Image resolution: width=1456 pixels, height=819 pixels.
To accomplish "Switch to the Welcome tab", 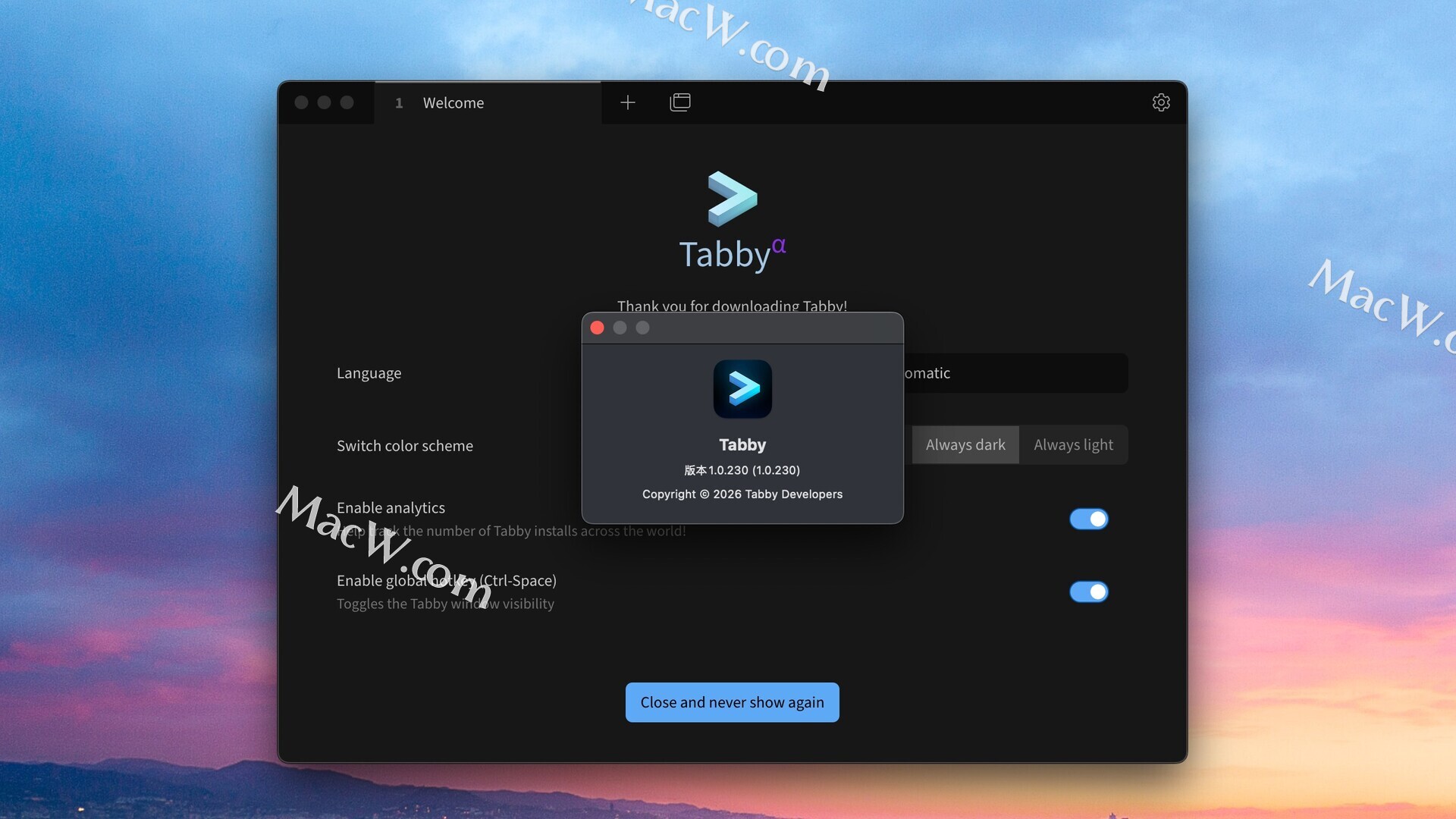I will [x=453, y=103].
